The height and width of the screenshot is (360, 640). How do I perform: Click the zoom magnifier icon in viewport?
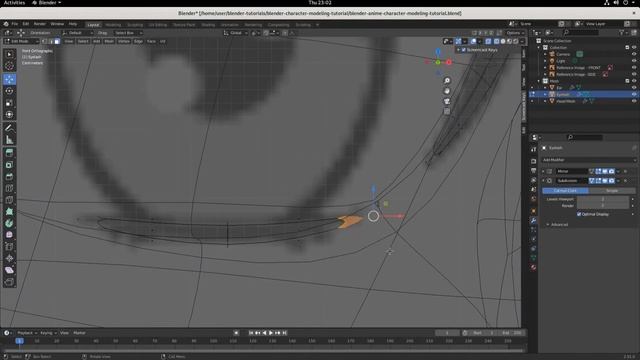pyautogui.click(x=447, y=81)
